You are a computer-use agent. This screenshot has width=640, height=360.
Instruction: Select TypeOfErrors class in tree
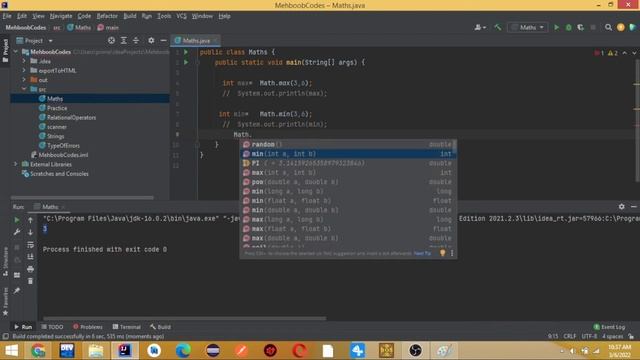[63, 146]
